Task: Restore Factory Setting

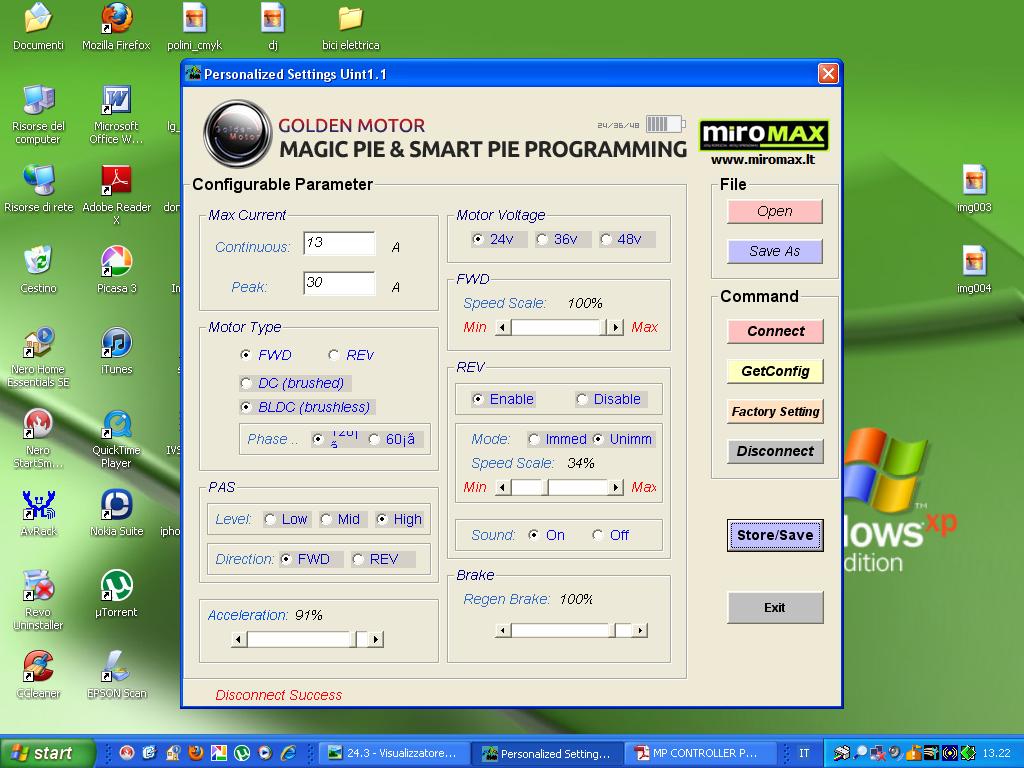Action: [x=775, y=411]
